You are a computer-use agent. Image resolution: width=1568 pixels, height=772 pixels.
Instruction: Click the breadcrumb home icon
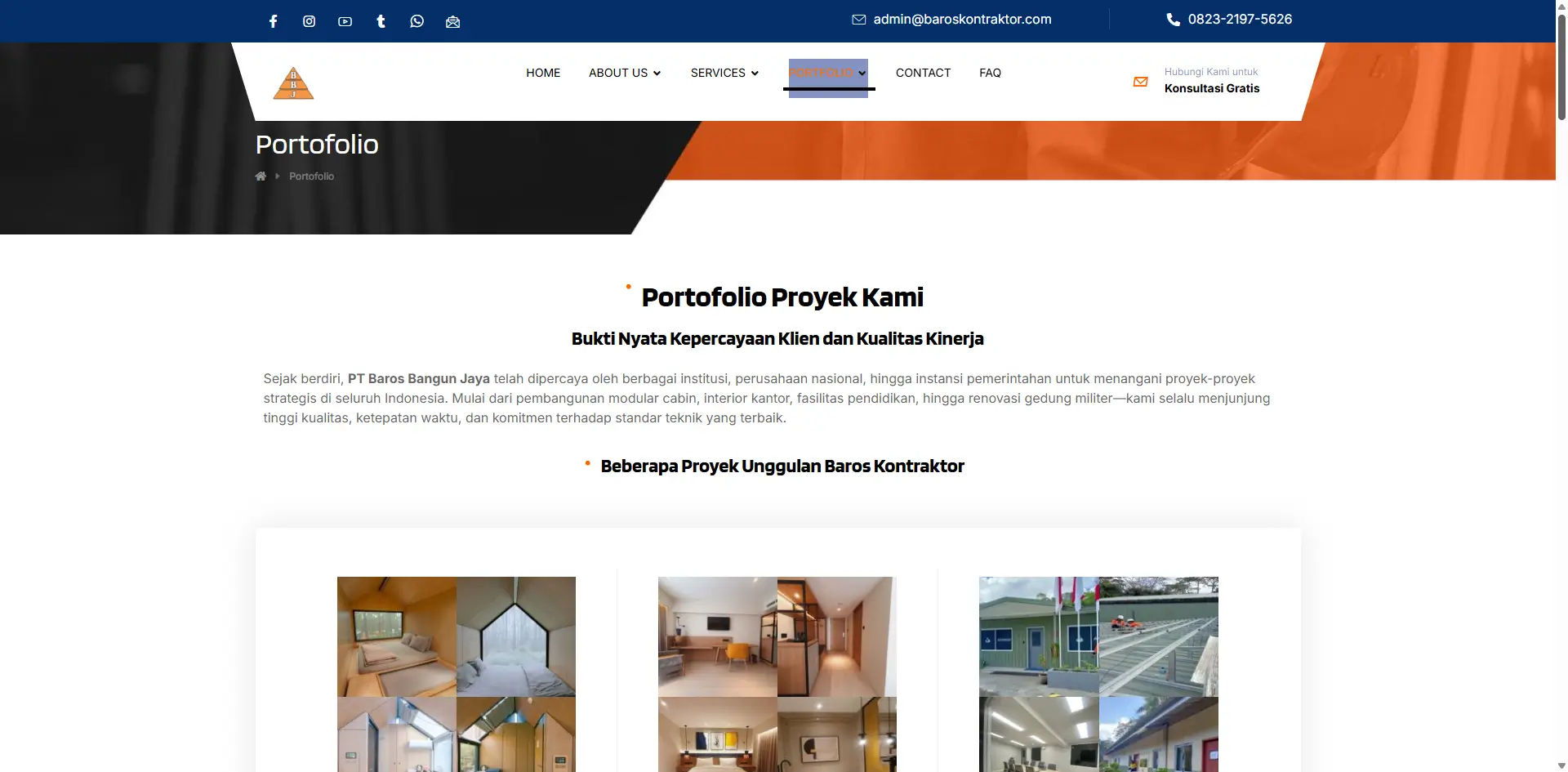pyautogui.click(x=261, y=176)
